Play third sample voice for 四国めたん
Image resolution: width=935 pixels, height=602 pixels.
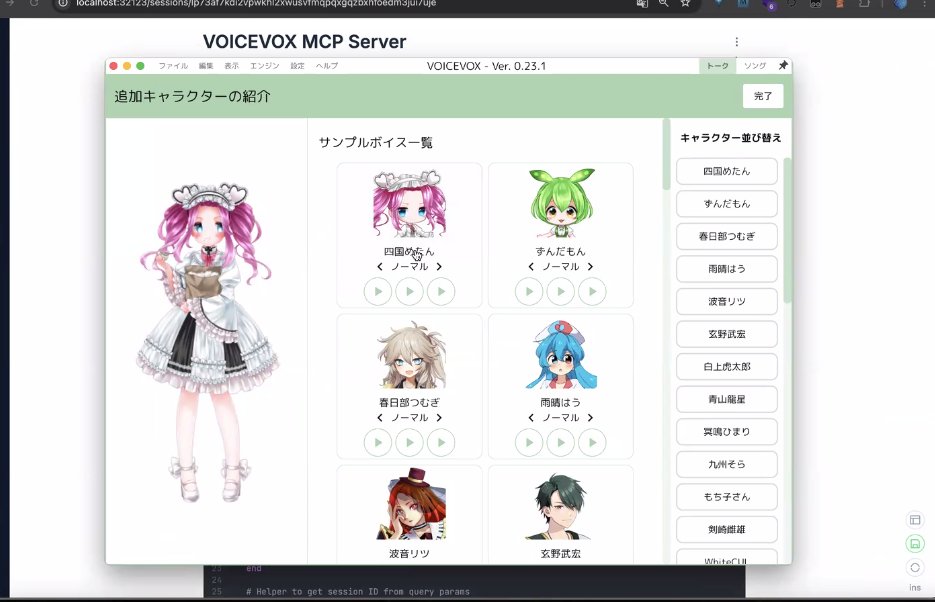point(441,291)
